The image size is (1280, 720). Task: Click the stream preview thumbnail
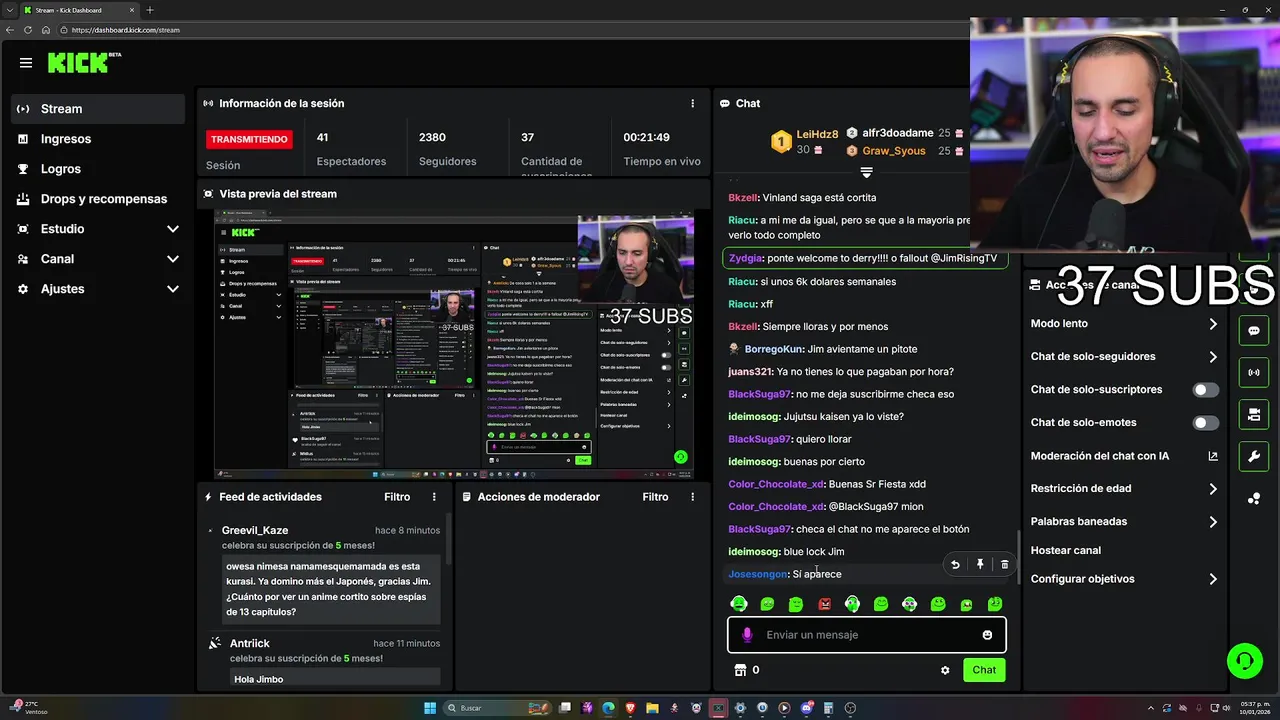pos(454,344)
